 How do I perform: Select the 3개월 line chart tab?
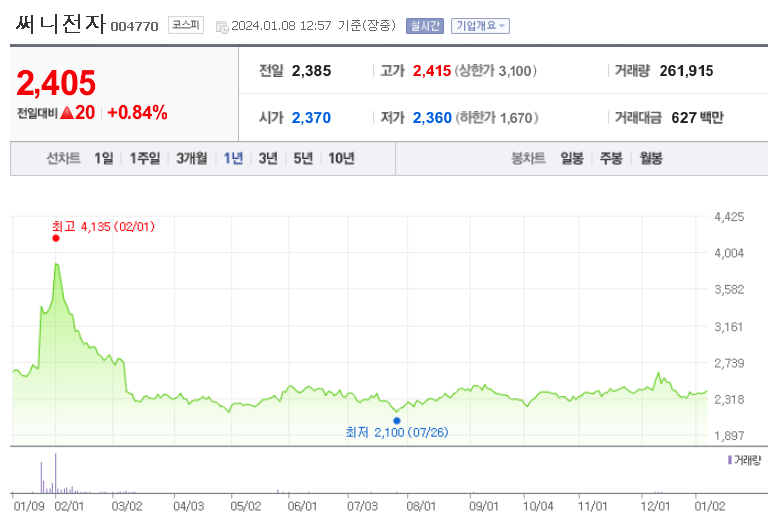[192, 158]
